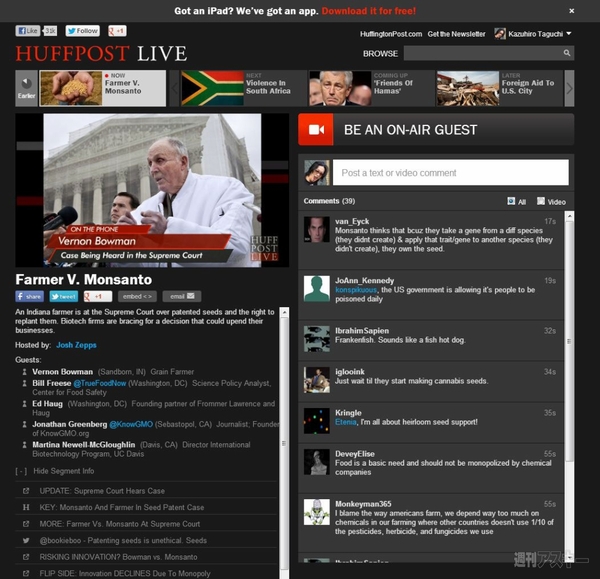Click the embed <> button
600x579 pixels.
(x=137, y=296)
